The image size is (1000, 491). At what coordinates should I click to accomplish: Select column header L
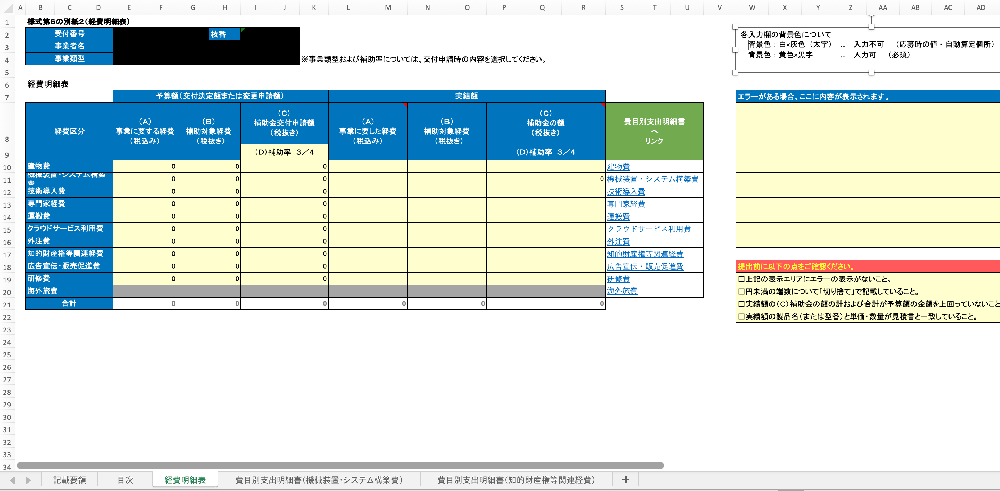(x=348, y=7)
